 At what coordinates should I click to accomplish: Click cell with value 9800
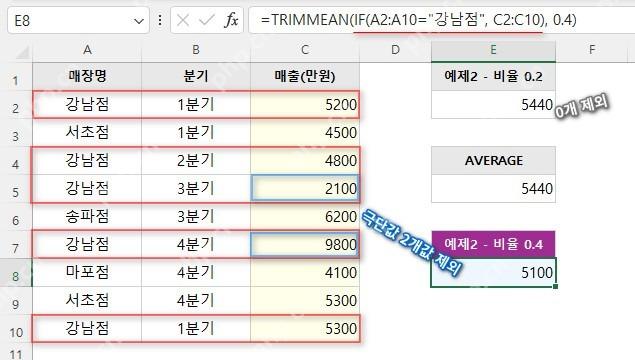click(x=305, y=244)
